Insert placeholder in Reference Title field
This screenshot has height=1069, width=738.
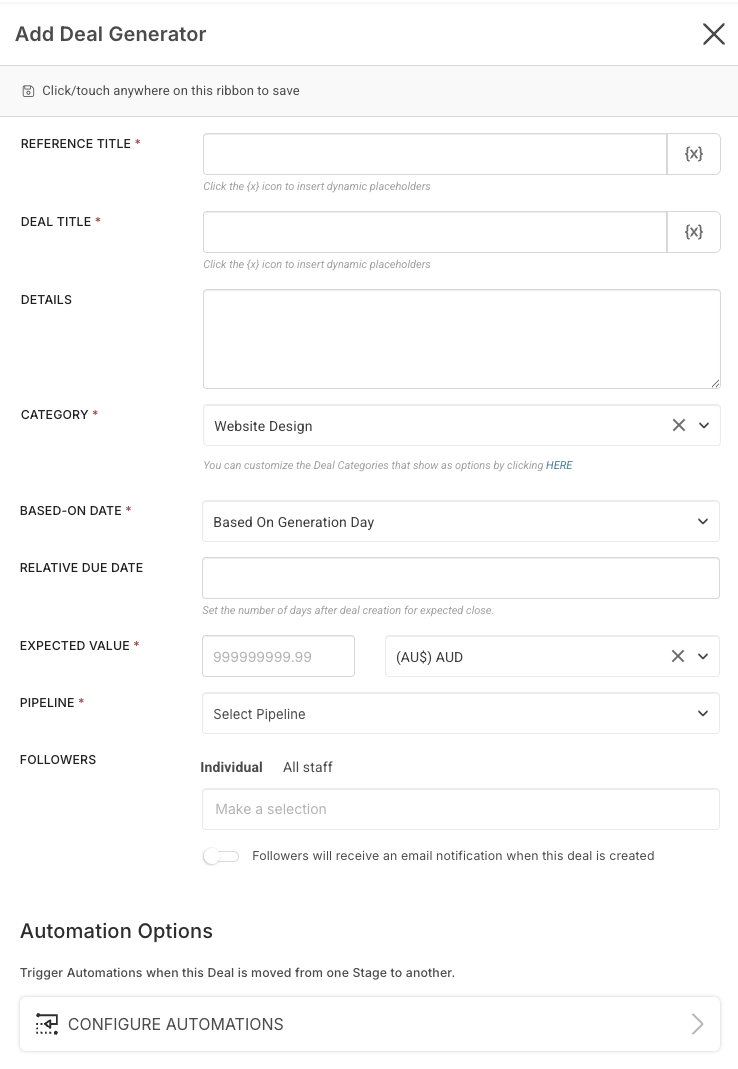coord(694,154)
